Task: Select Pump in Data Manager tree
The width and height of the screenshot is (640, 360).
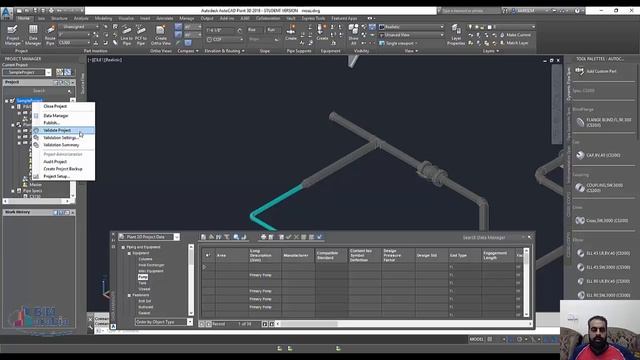Action: pyautogui.click(x=143, y=277)
